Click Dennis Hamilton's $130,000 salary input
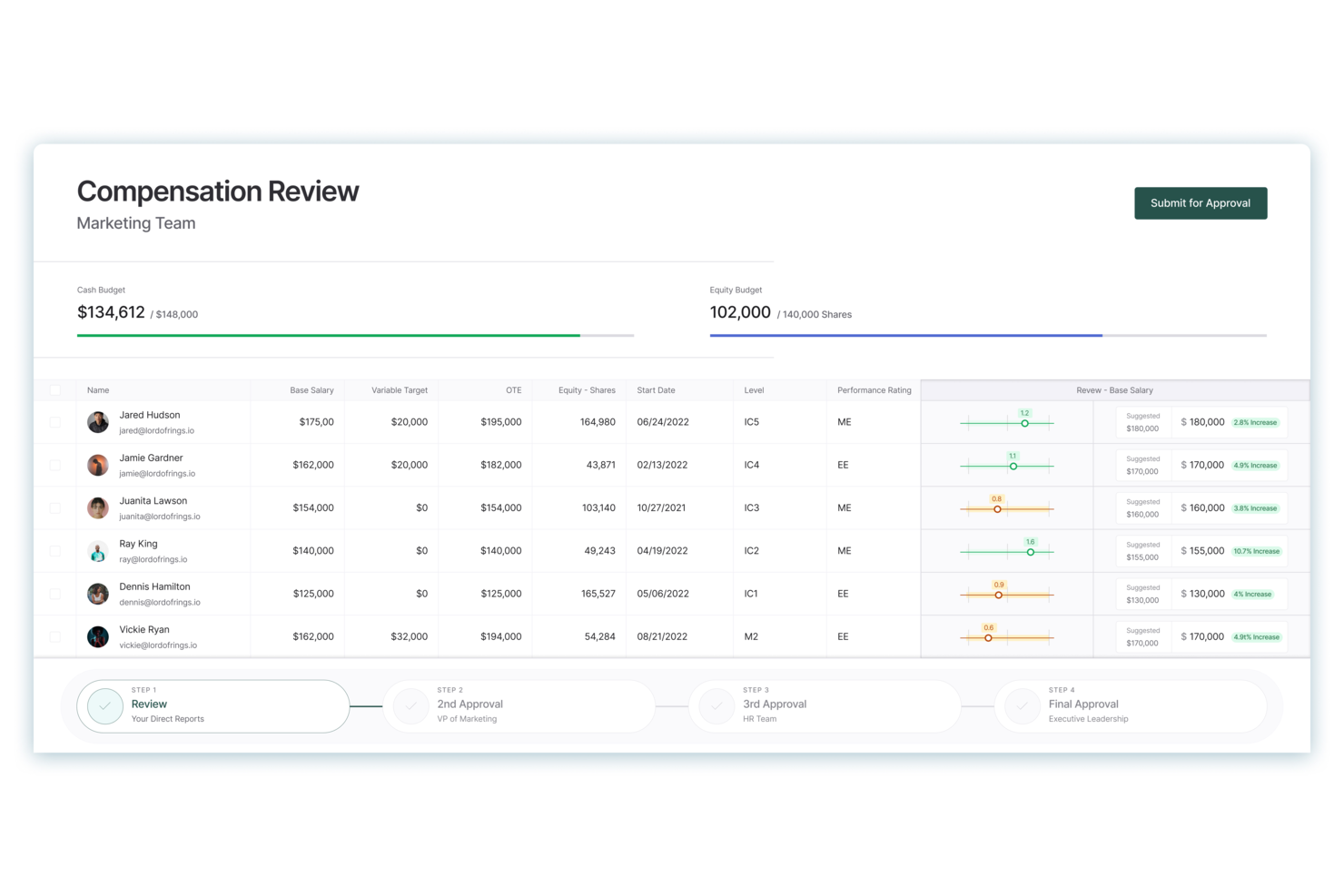 (1204, 594)
